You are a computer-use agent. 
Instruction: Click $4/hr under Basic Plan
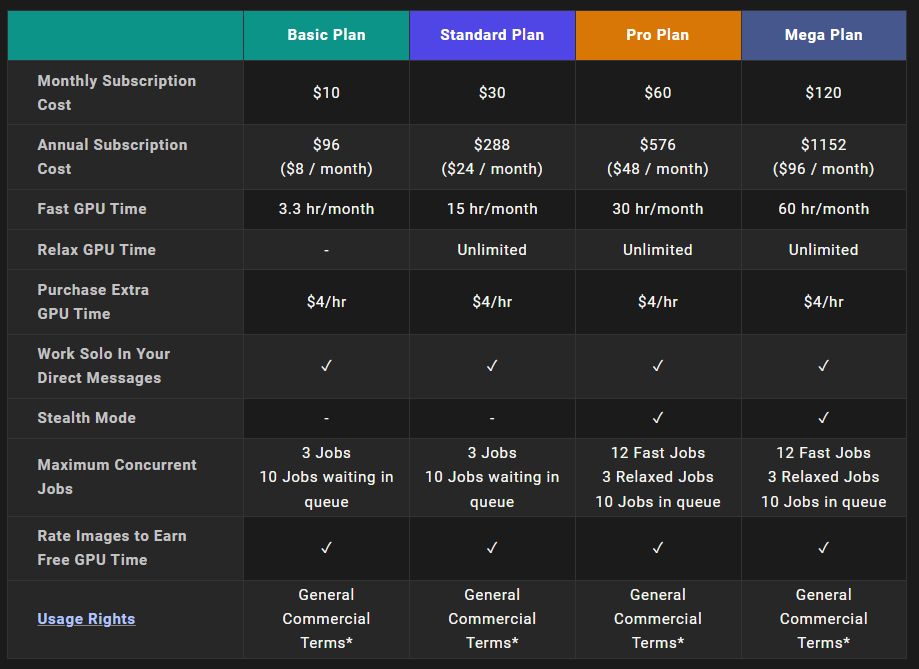click(x=326, y=302)
